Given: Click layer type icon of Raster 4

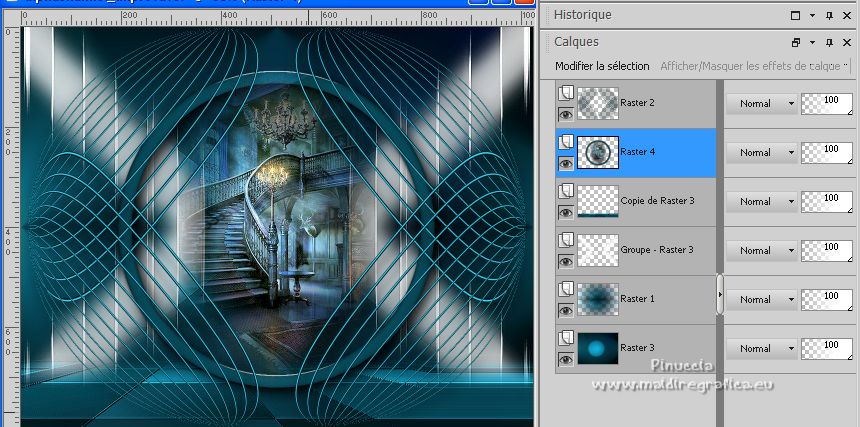Looking at the screenshot, I should coord(566,143).
